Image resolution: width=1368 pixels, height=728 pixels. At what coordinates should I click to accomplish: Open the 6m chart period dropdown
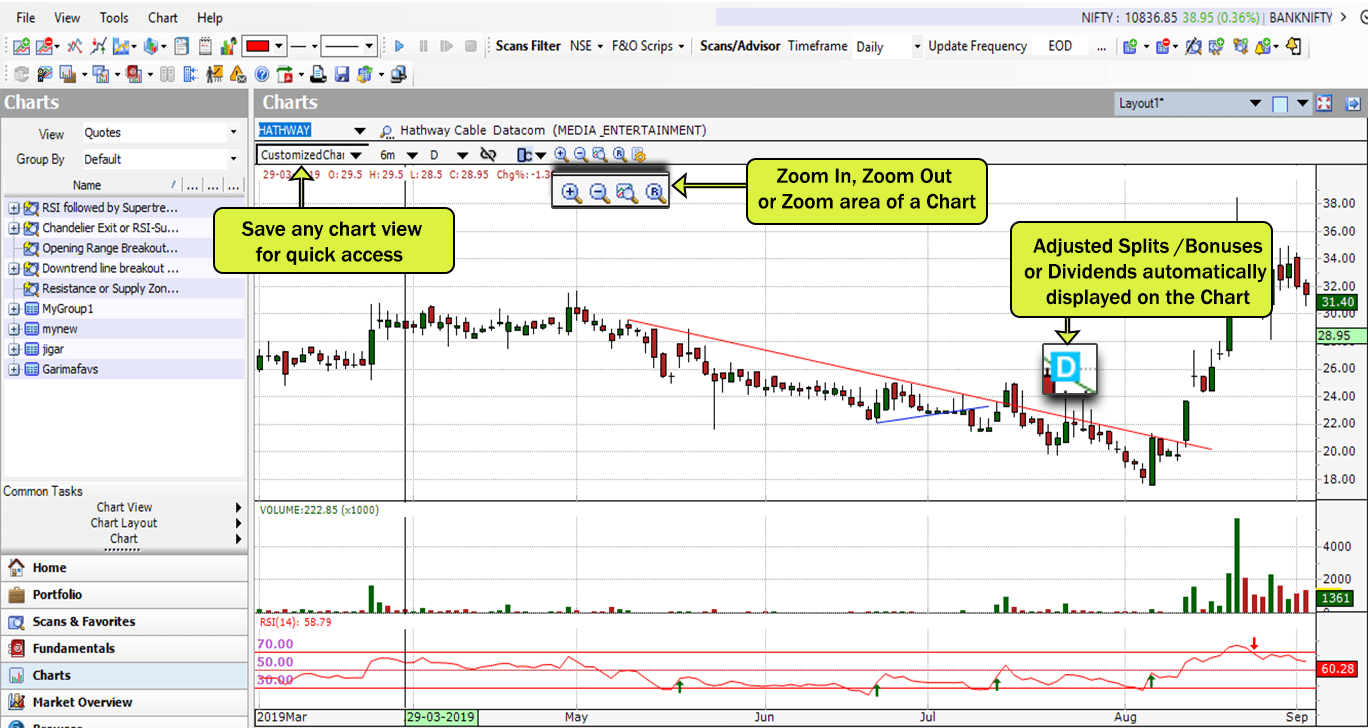coord(412,155)
